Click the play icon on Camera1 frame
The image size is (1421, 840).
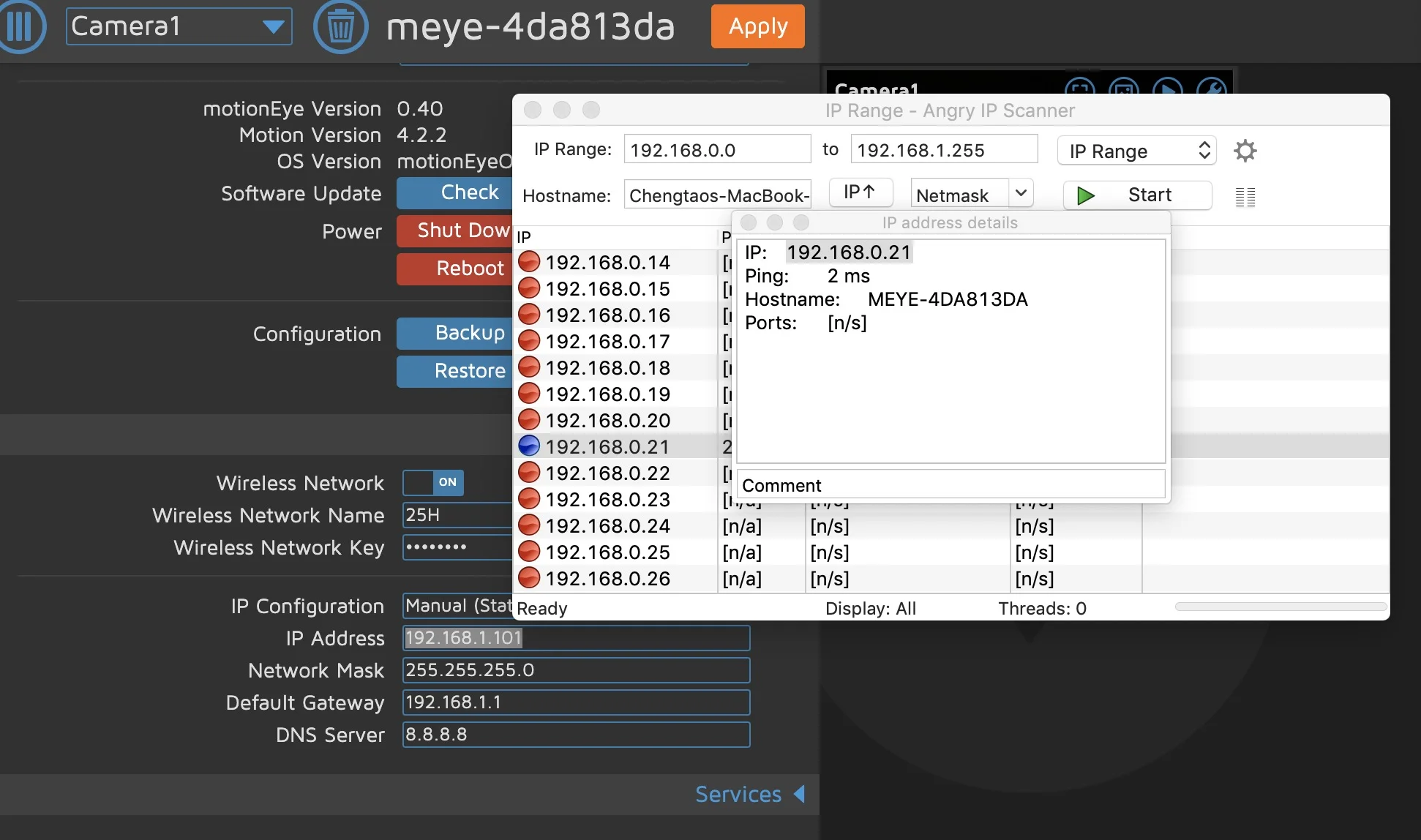(1168, 86)
